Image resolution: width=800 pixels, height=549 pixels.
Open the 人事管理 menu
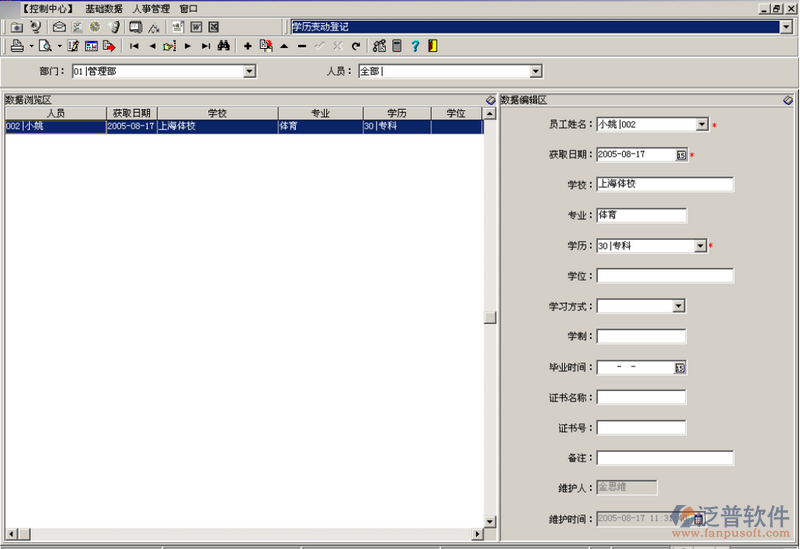tap(151, 9)
